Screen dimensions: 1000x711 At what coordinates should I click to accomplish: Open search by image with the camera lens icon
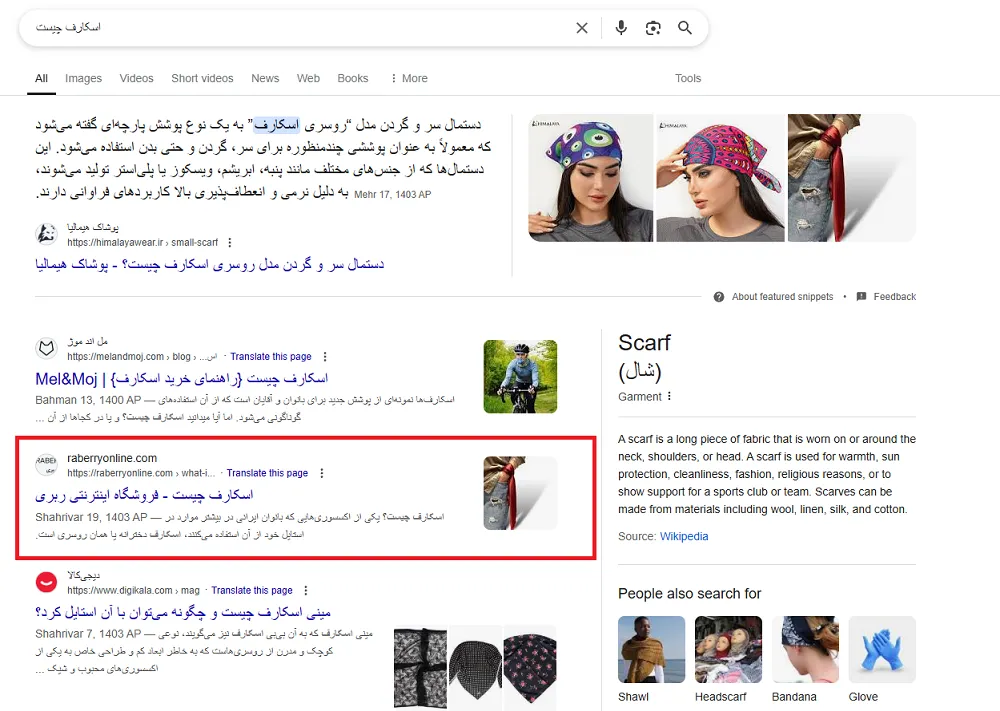point(652,28)
